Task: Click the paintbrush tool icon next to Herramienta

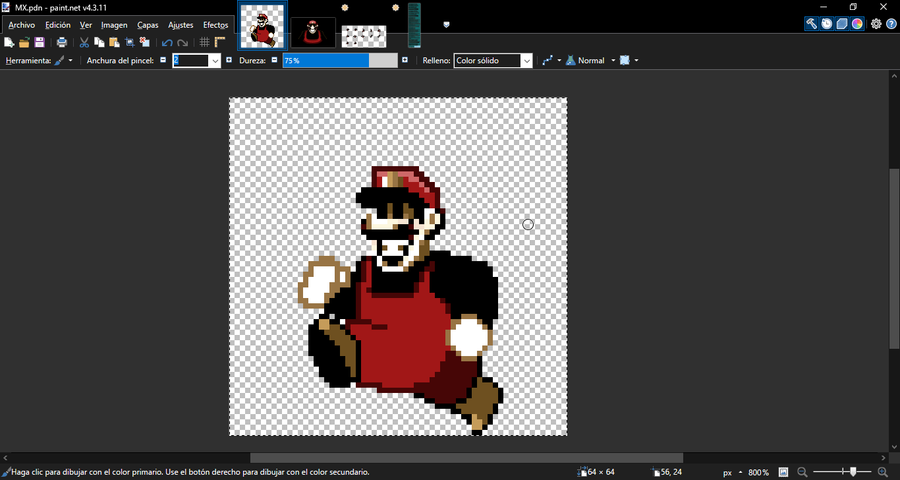Action: pyautogui.click(x=59, y=60)
